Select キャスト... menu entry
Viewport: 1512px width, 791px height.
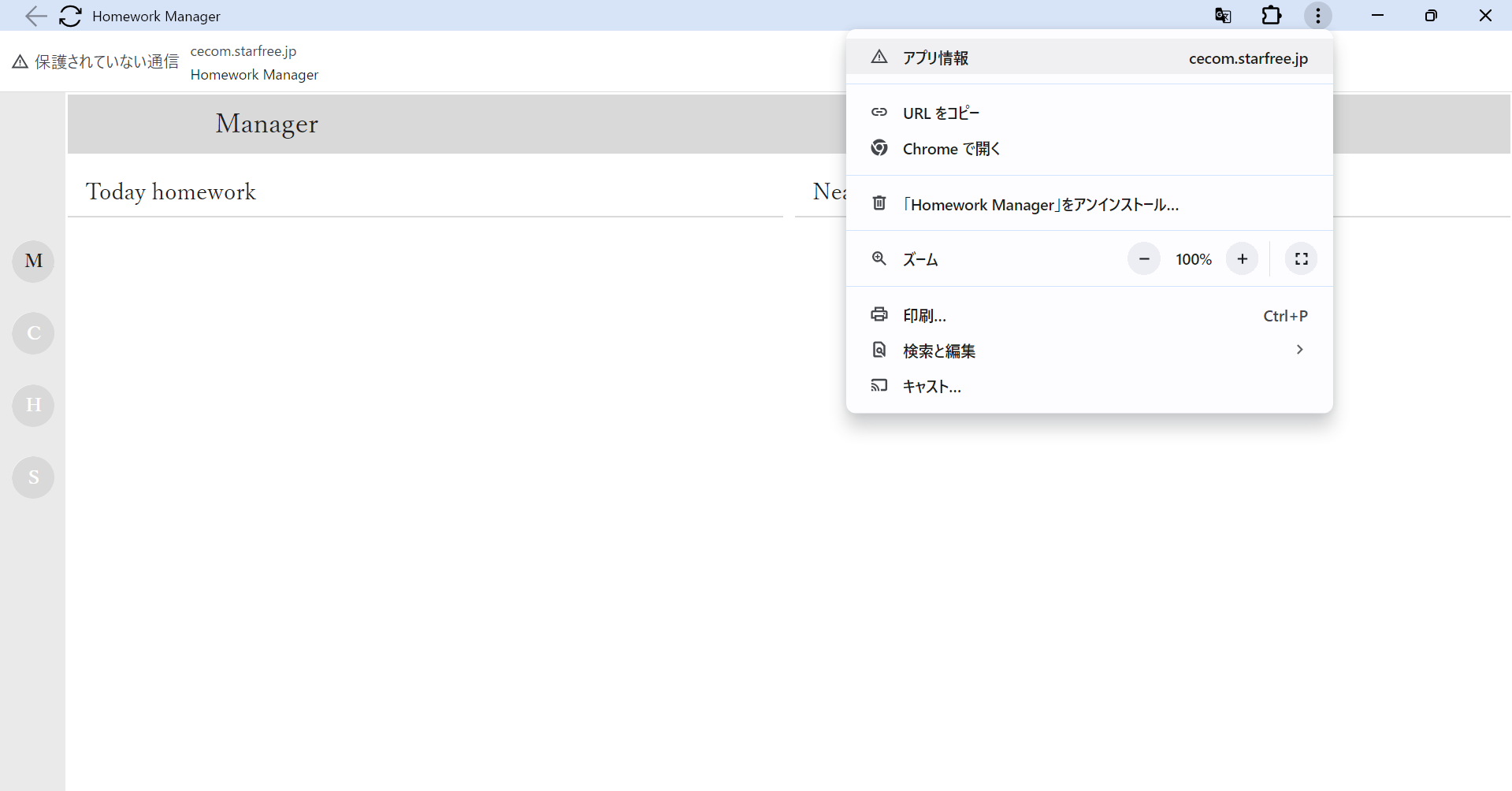point(1090,386)
